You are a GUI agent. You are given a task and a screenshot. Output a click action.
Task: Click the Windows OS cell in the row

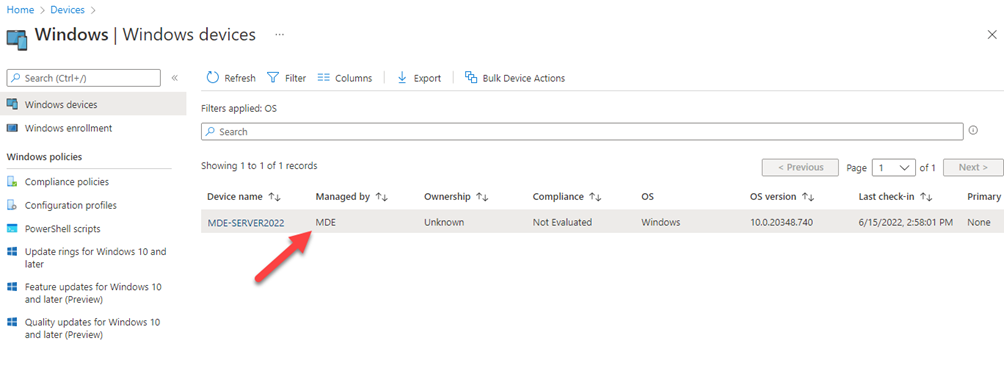661,222
